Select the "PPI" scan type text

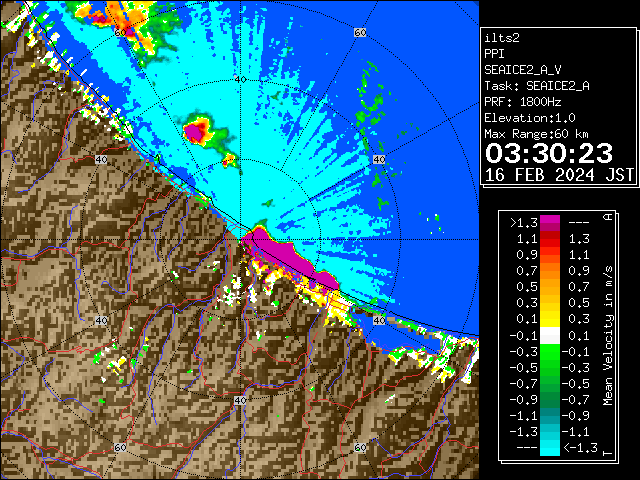tap(494, 54)
